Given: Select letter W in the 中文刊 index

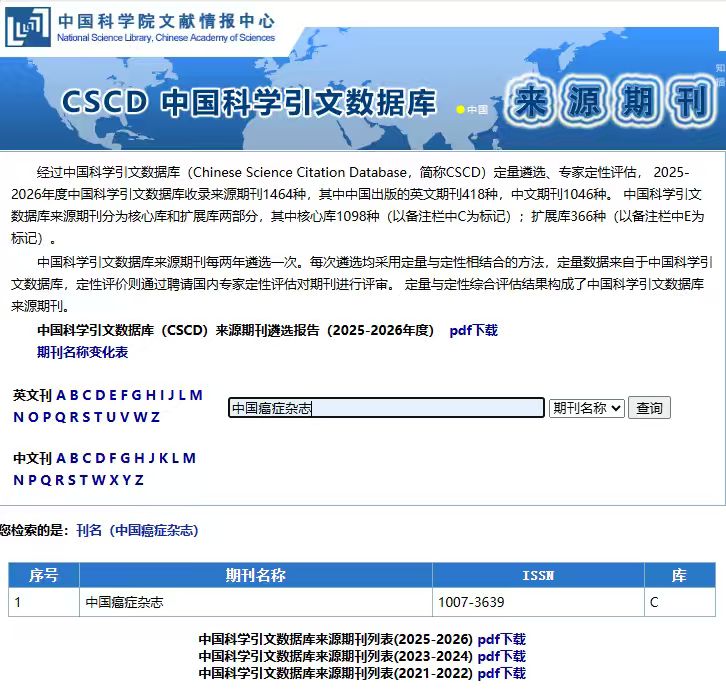Looking at the screenshot, I should pos(99,480).
